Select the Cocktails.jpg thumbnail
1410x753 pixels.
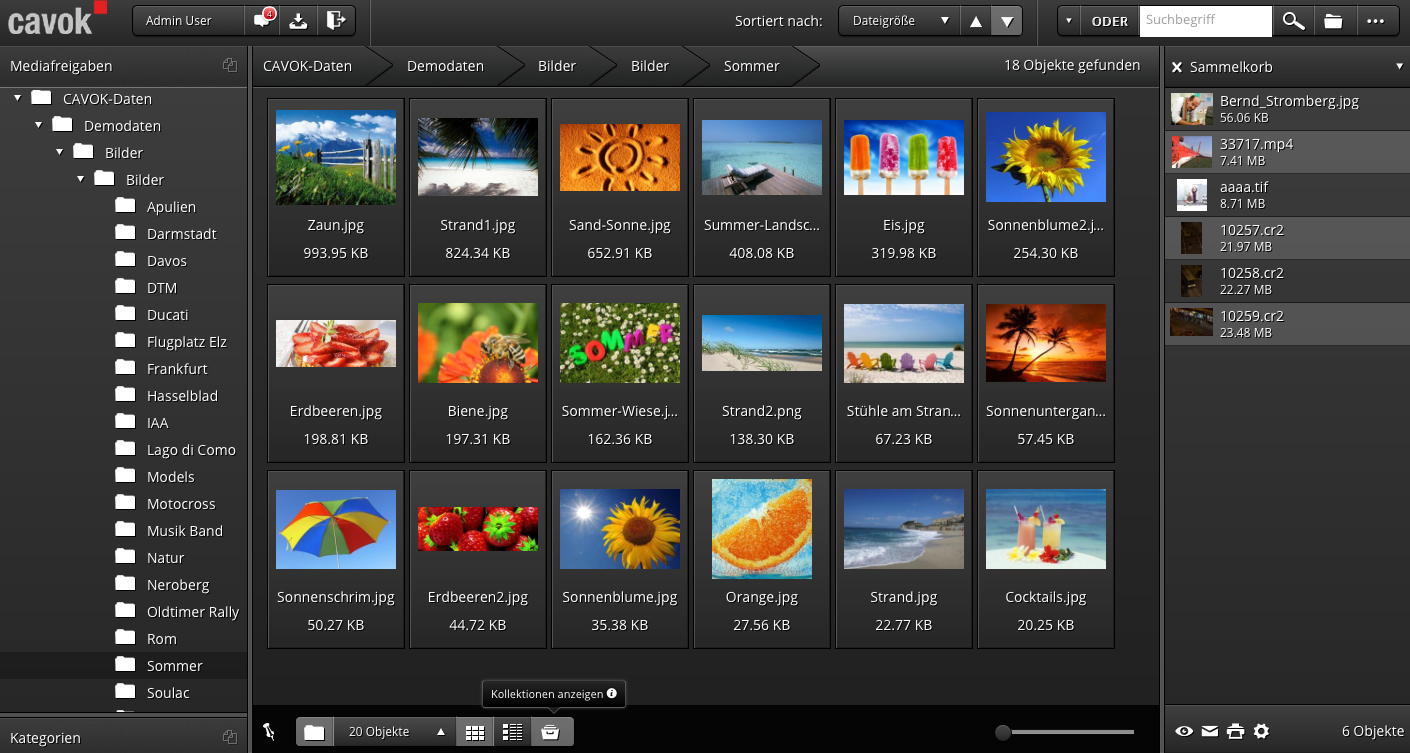[1046, 530]
